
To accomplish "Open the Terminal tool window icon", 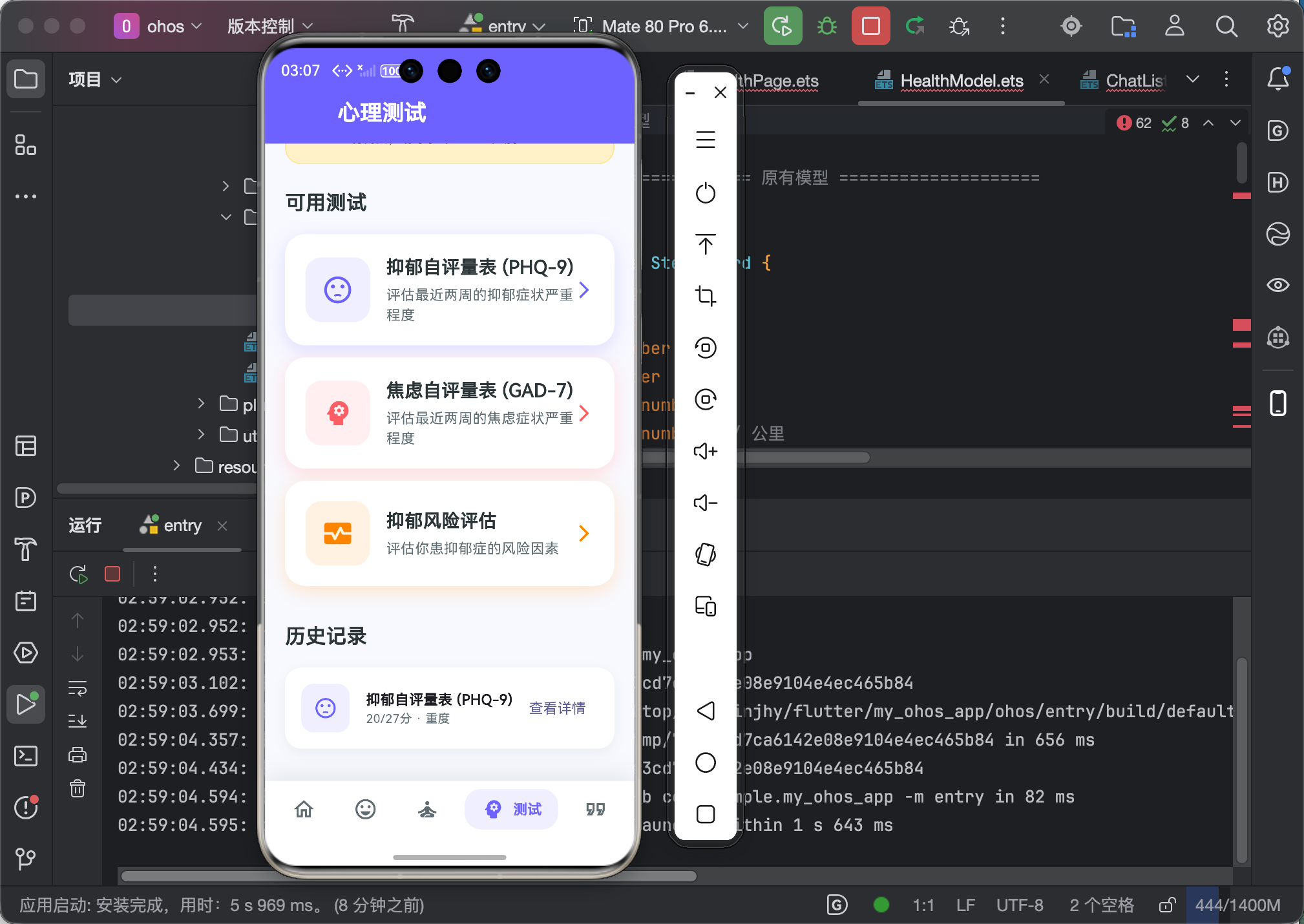I will (x=26, y=756).
